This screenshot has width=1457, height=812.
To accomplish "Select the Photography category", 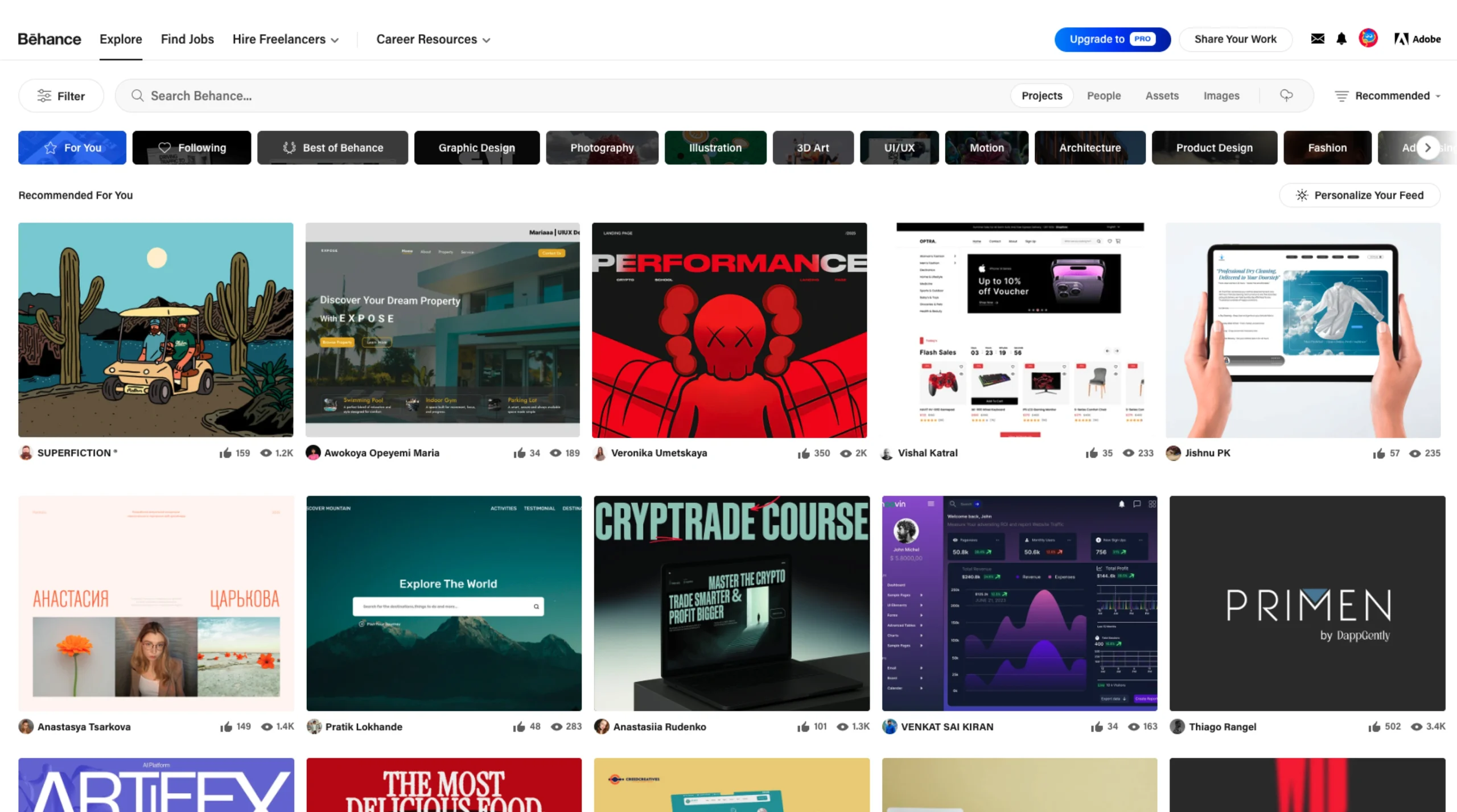I will pyautogui.click(x=602, y=148).
